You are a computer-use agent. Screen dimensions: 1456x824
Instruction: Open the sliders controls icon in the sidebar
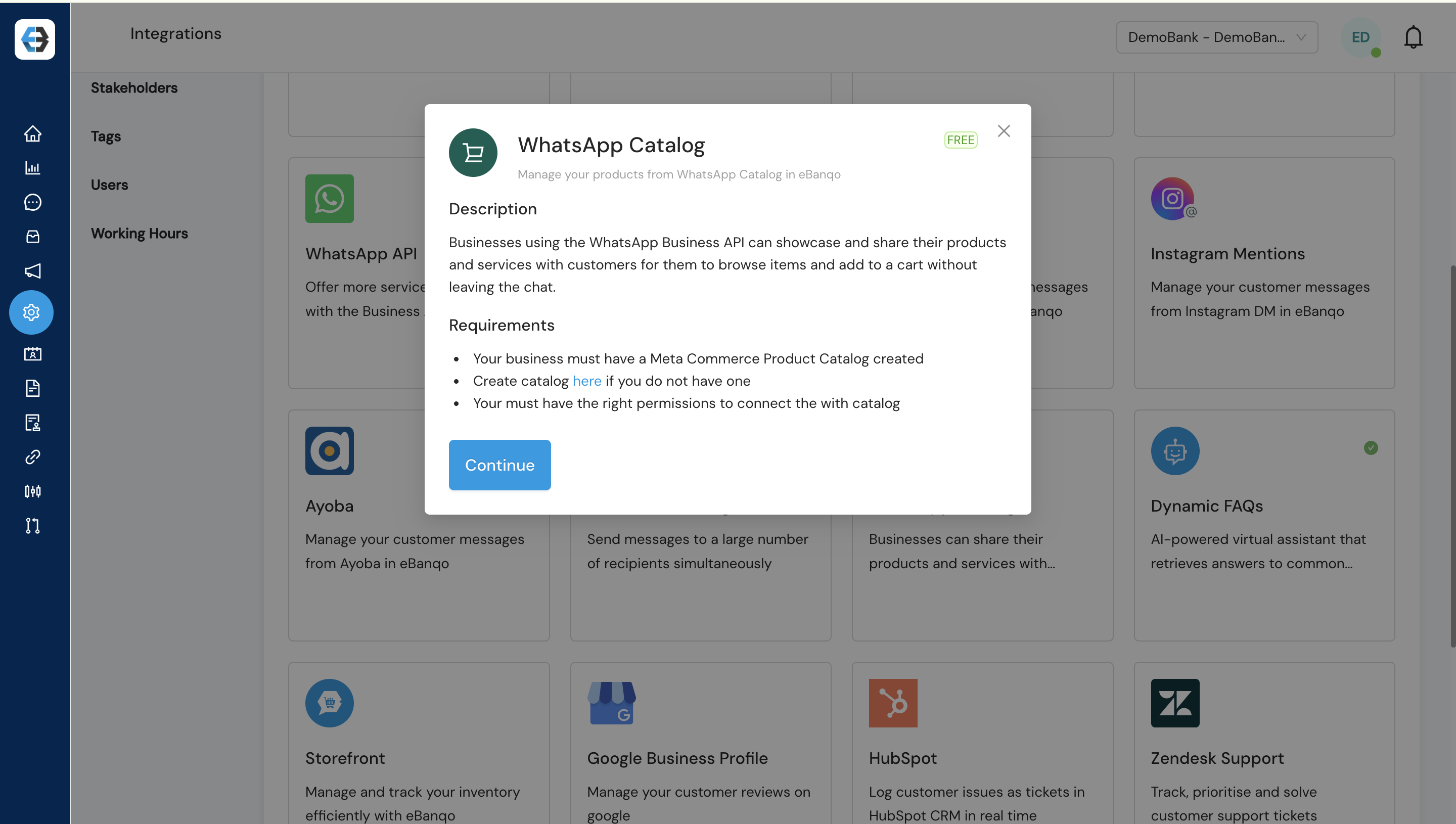point(33,491)
